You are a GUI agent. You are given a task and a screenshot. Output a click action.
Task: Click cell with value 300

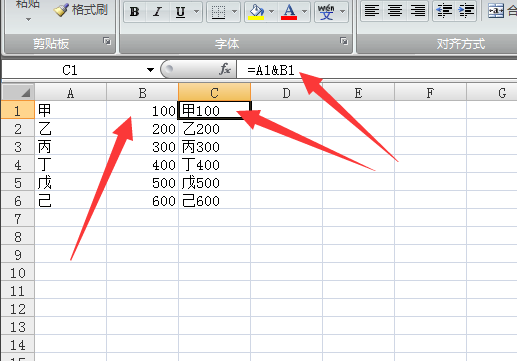142,146
